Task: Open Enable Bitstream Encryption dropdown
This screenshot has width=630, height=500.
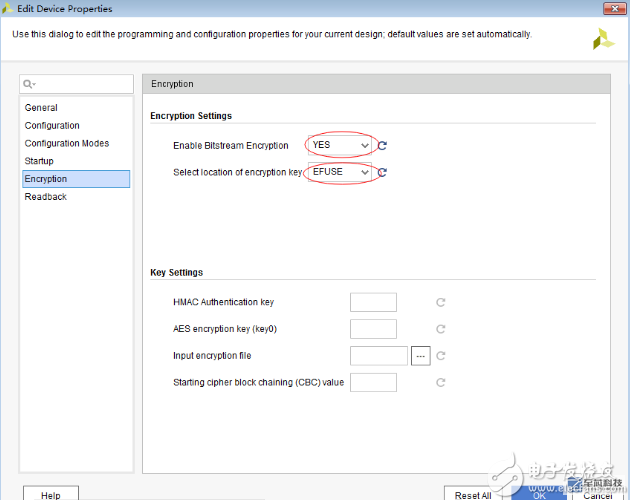Action: [x=340, y=145]
